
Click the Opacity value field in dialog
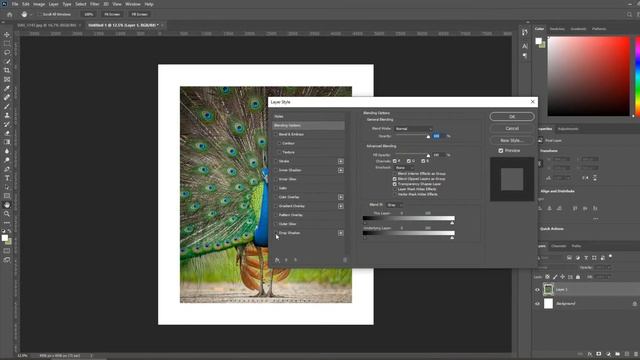click(438, 136)
